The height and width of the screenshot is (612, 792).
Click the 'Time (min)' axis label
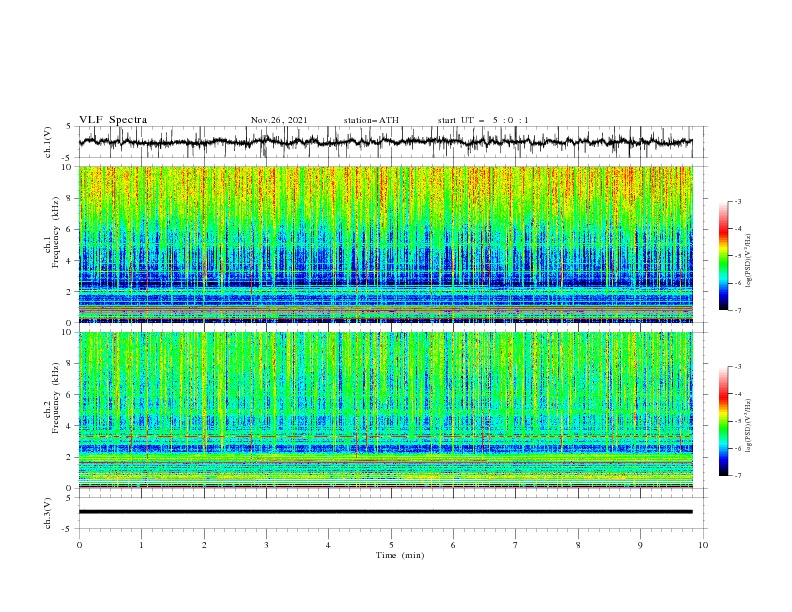[400, 555]
